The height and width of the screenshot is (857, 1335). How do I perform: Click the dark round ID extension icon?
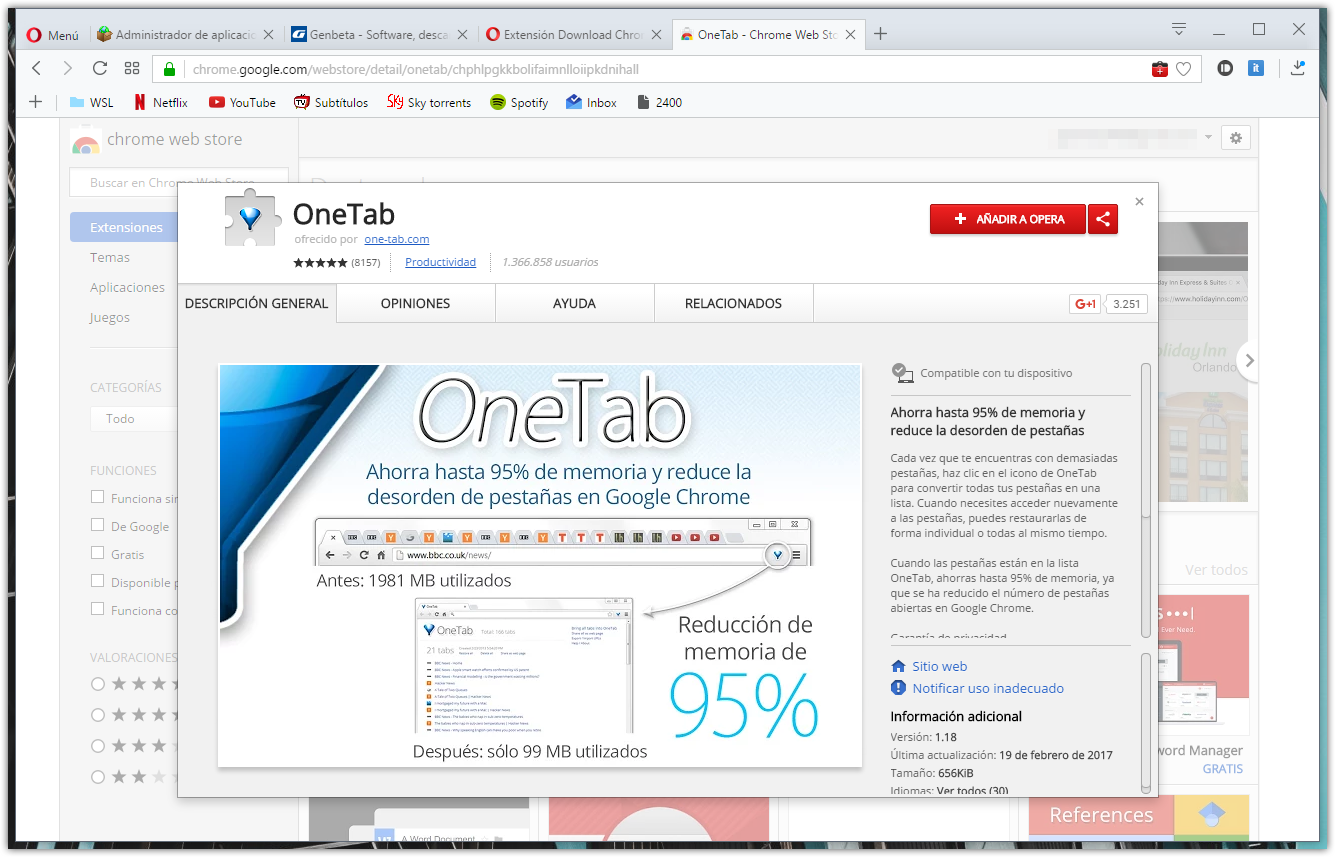point(1224,69)
